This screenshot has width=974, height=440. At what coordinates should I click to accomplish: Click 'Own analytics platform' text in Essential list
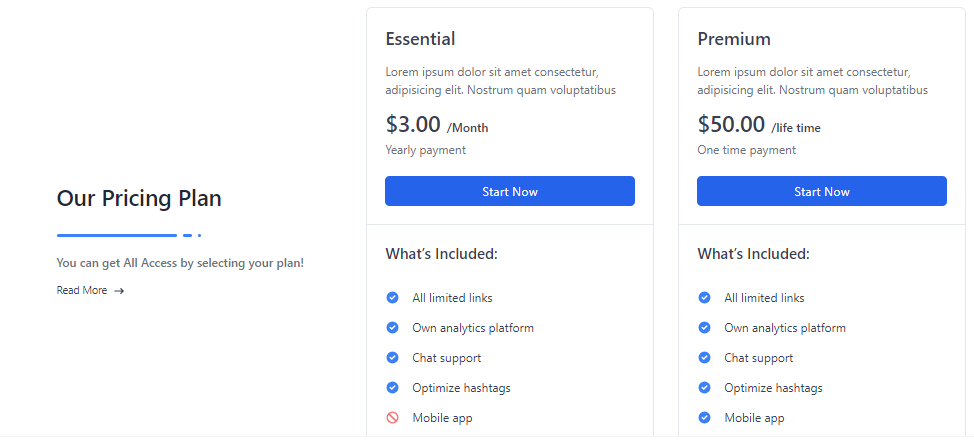point(473,328)
